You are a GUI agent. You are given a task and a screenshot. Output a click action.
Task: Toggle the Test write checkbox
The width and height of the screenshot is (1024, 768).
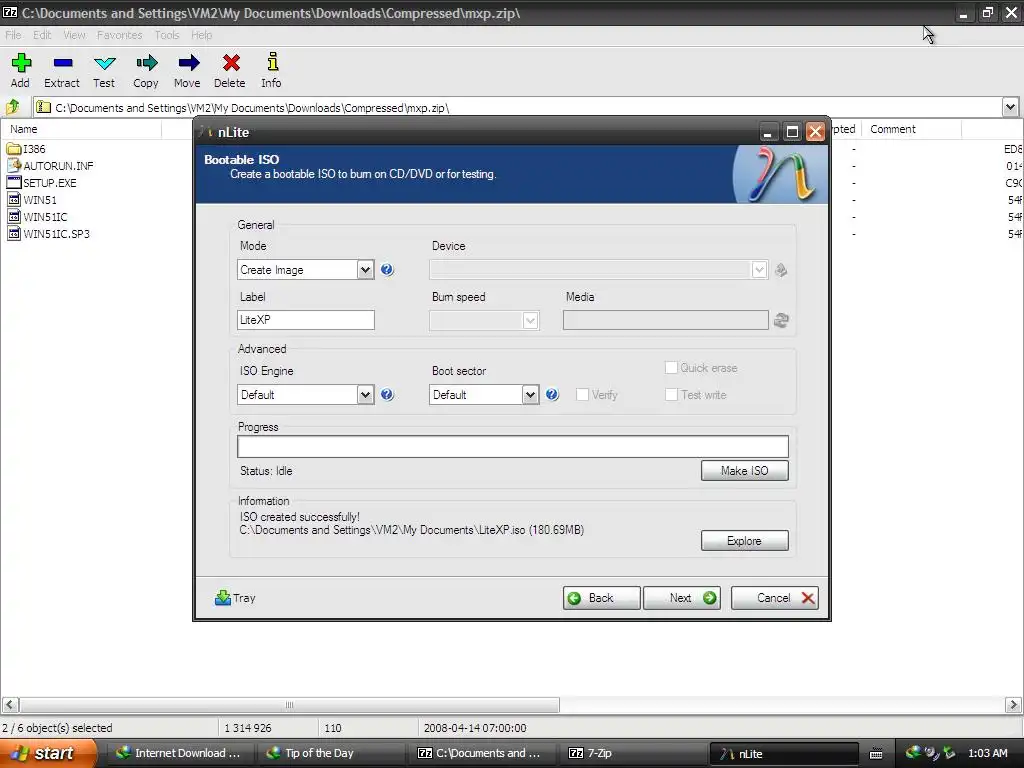671,394
